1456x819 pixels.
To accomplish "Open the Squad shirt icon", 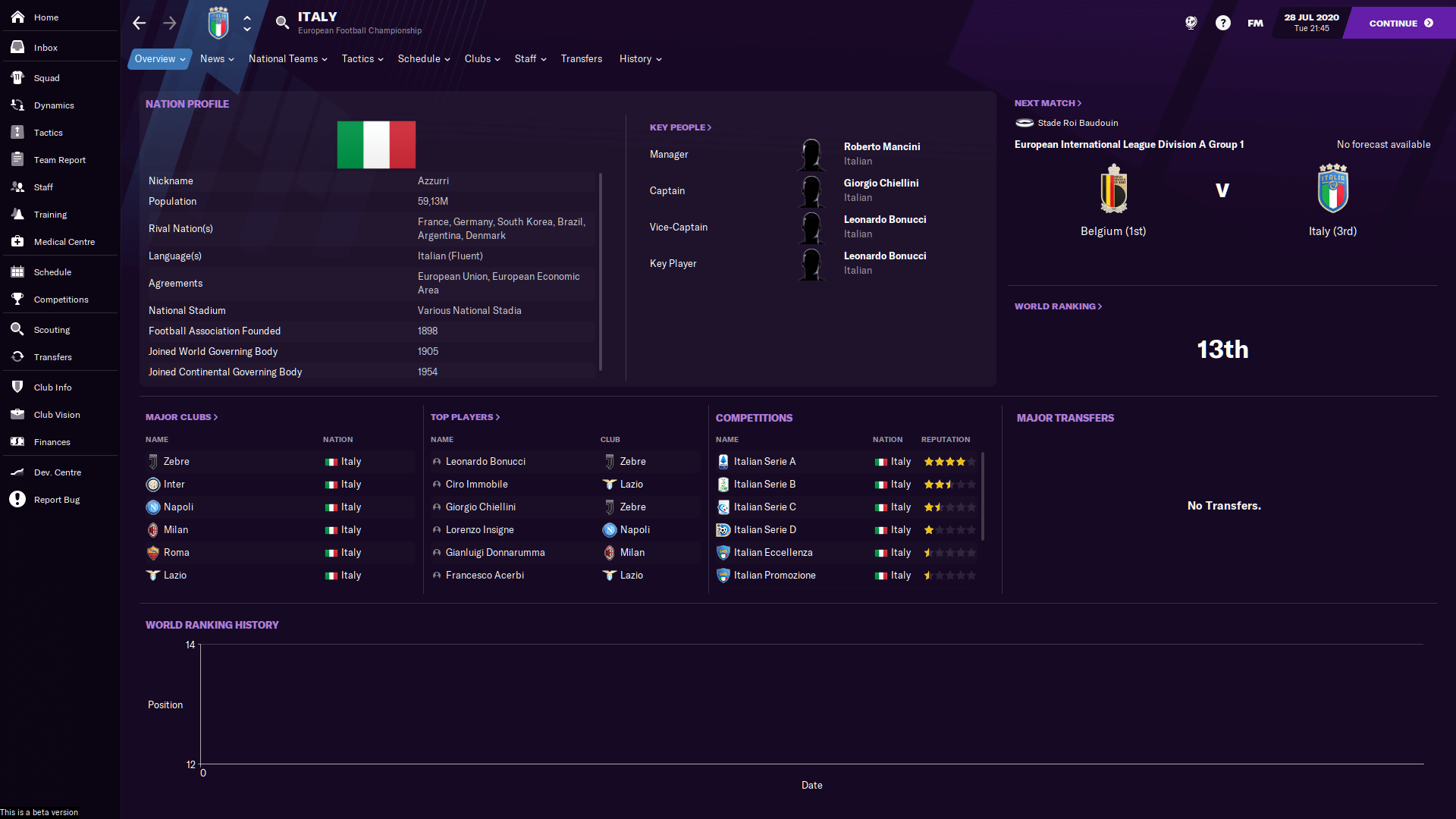I will click(x=17, y=77).
